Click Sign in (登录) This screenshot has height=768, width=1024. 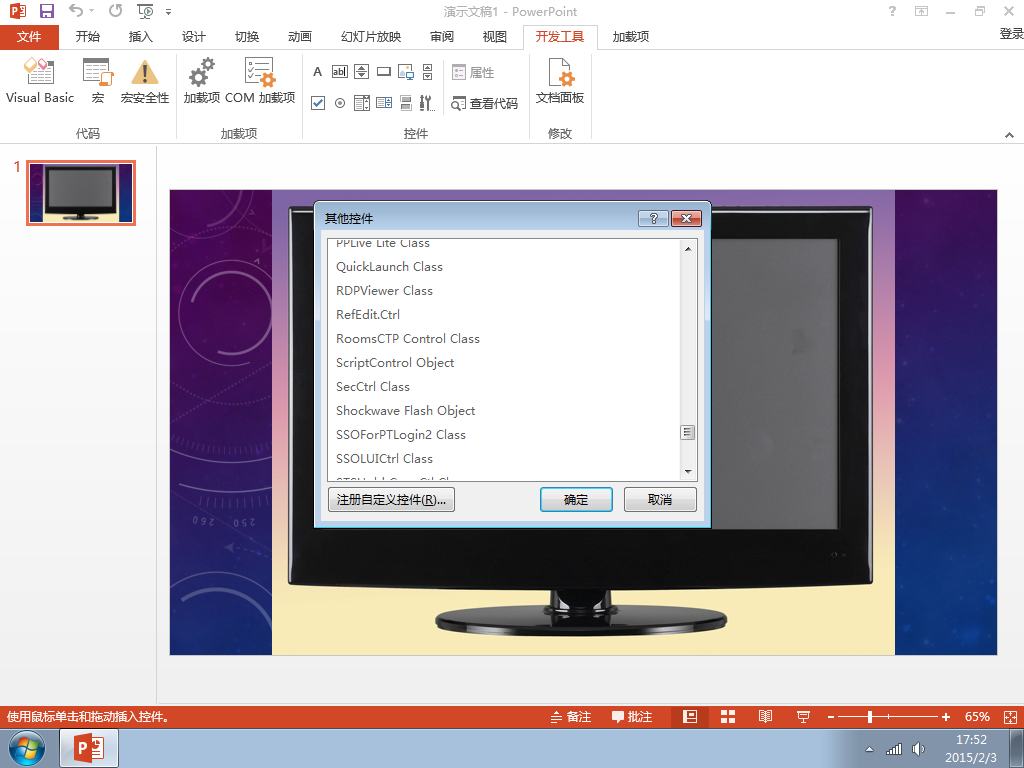point(1011,34)
